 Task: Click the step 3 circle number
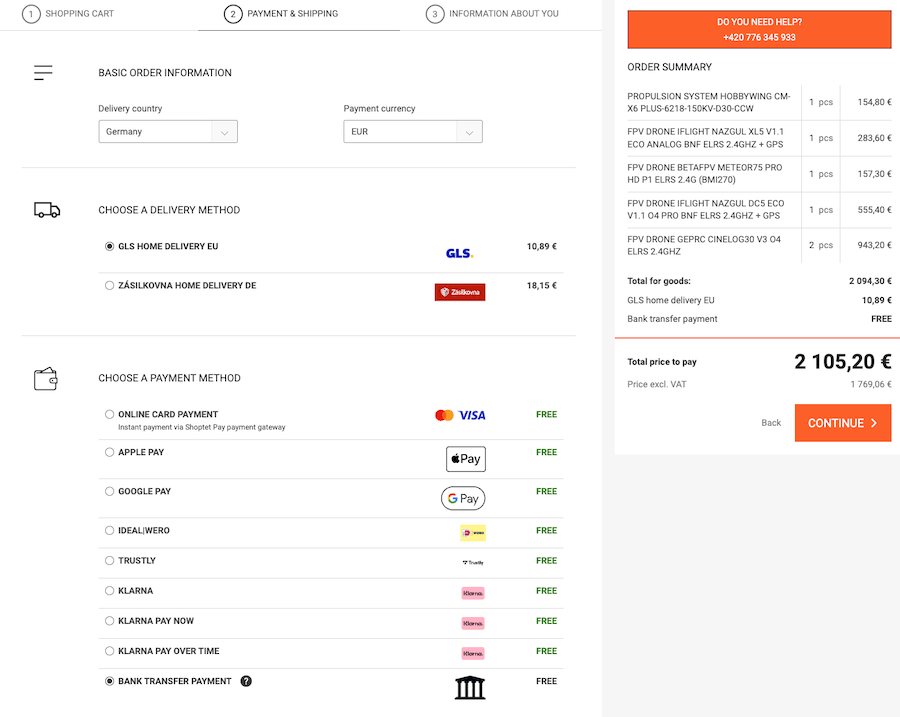point(435,14)
